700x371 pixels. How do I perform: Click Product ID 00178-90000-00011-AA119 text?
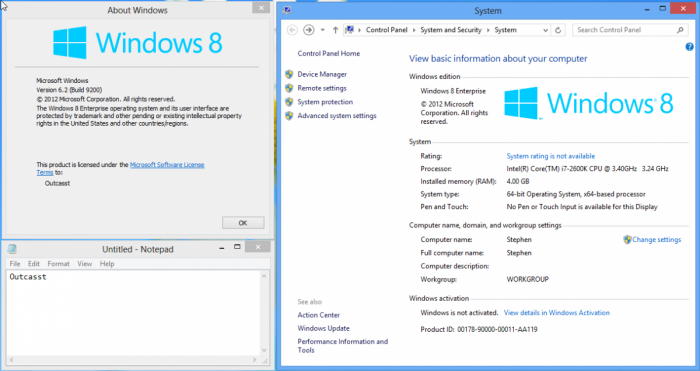point(479,329)
